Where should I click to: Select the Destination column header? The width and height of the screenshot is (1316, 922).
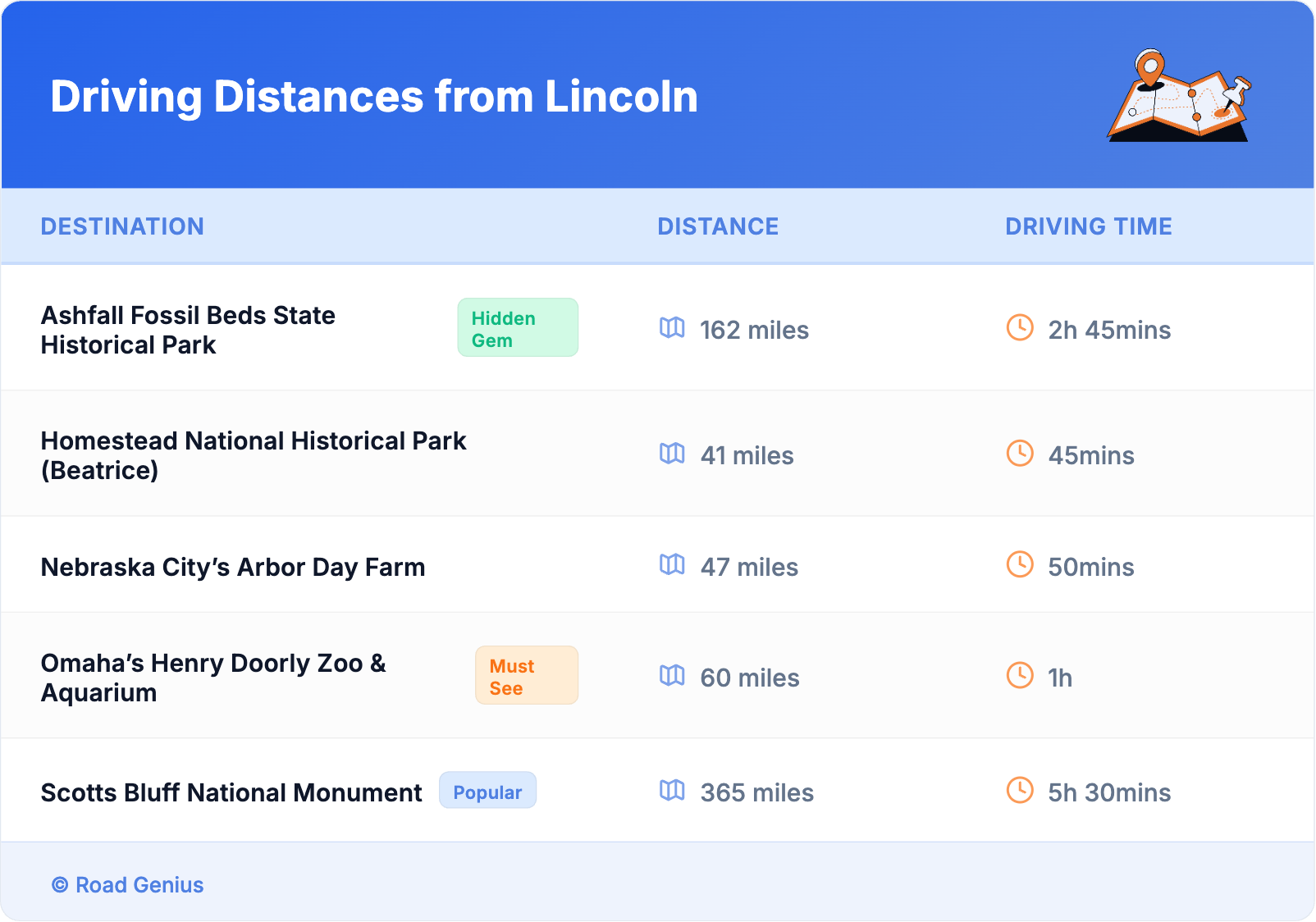coord(122,226)
